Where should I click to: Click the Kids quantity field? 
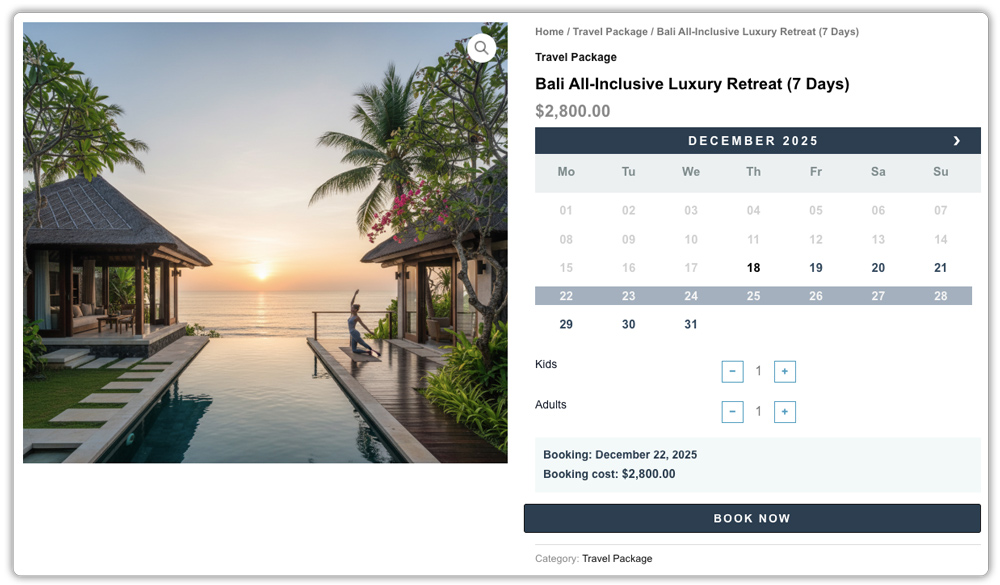[x=759, y=371]
